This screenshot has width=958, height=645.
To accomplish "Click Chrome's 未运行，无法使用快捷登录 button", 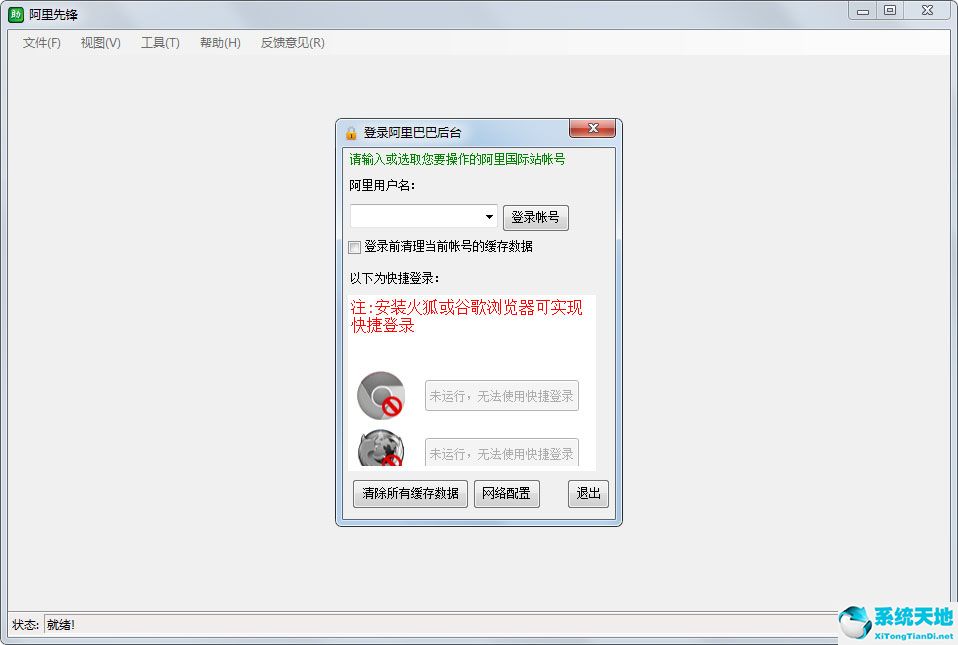I will (x=502, y=396).
